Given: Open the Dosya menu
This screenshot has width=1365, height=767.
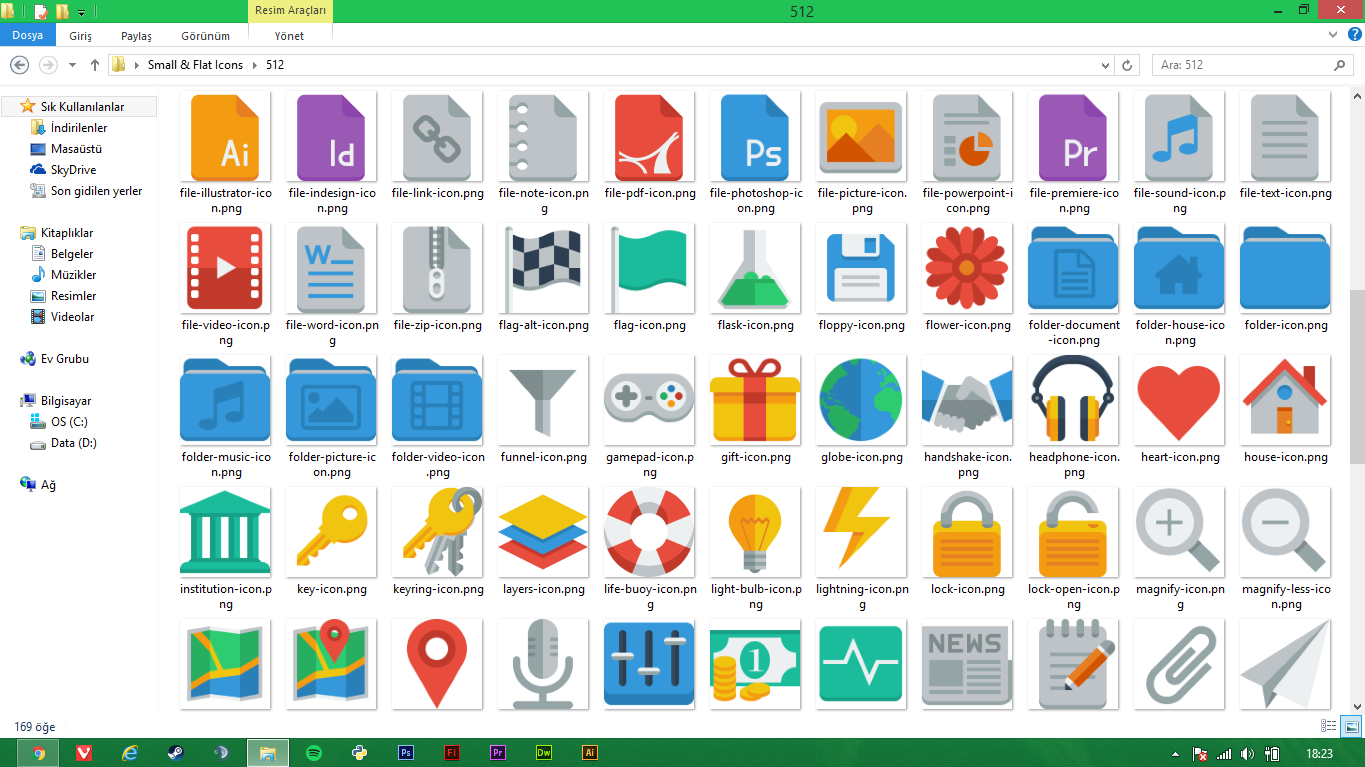Looking at the screenshot, I should 28,35.
